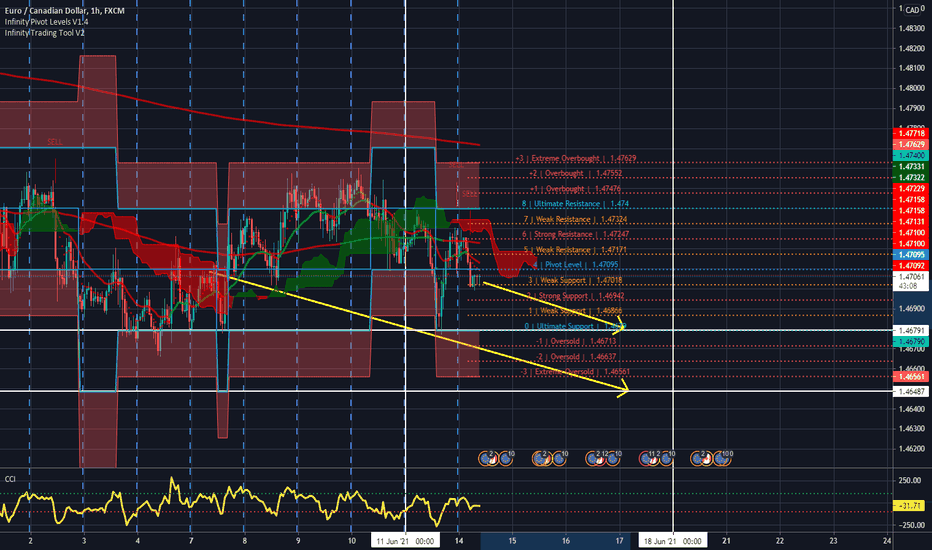Click the '3 | Weak Support | 1.47018' label
The height and width of the screenshot is (550, 932).
tap(575, 280)
